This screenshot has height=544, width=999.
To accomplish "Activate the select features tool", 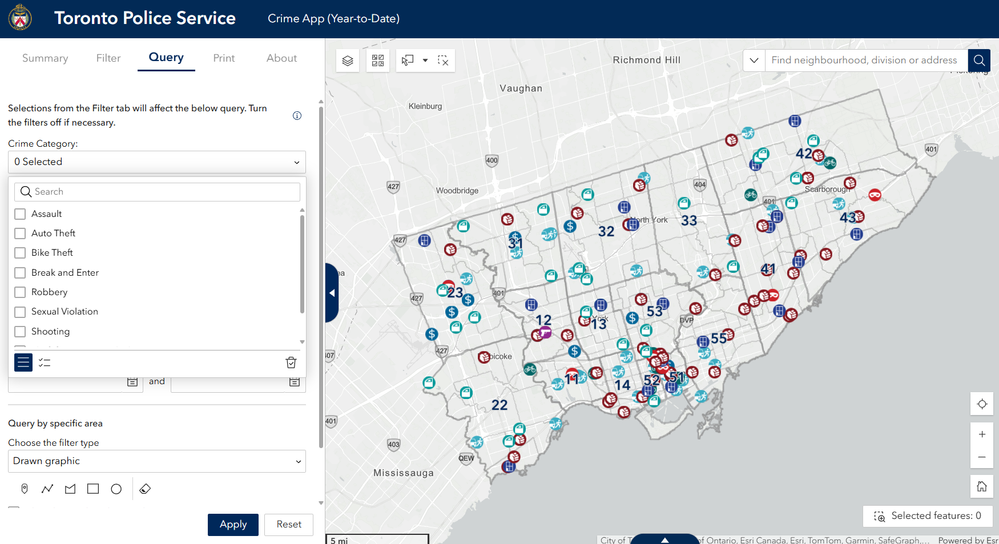I will [x=408, y=61].
